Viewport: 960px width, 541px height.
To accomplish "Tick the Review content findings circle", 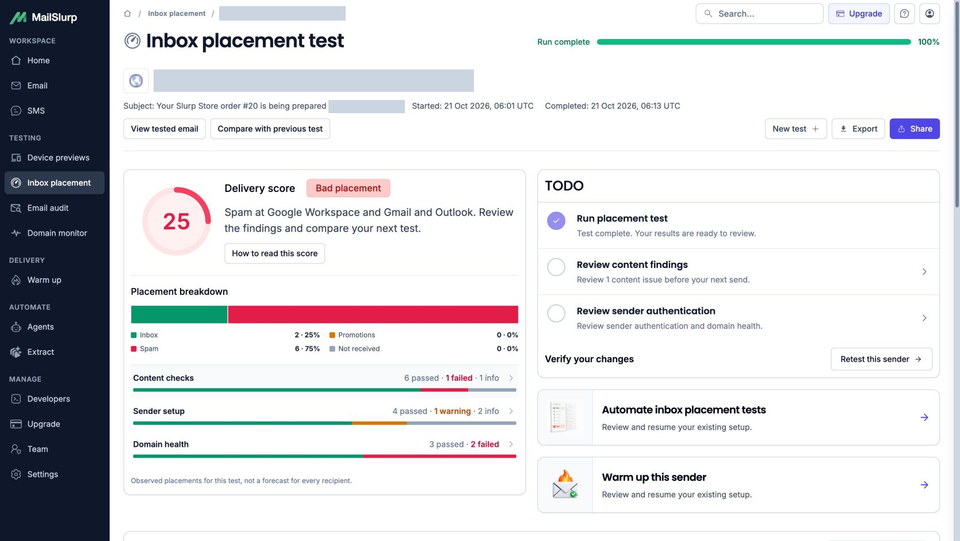I will 556,267.
